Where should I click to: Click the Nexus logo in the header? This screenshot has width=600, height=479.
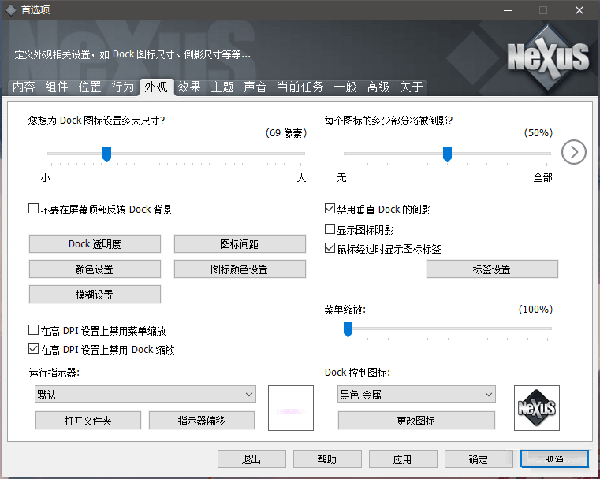point(548,59)
